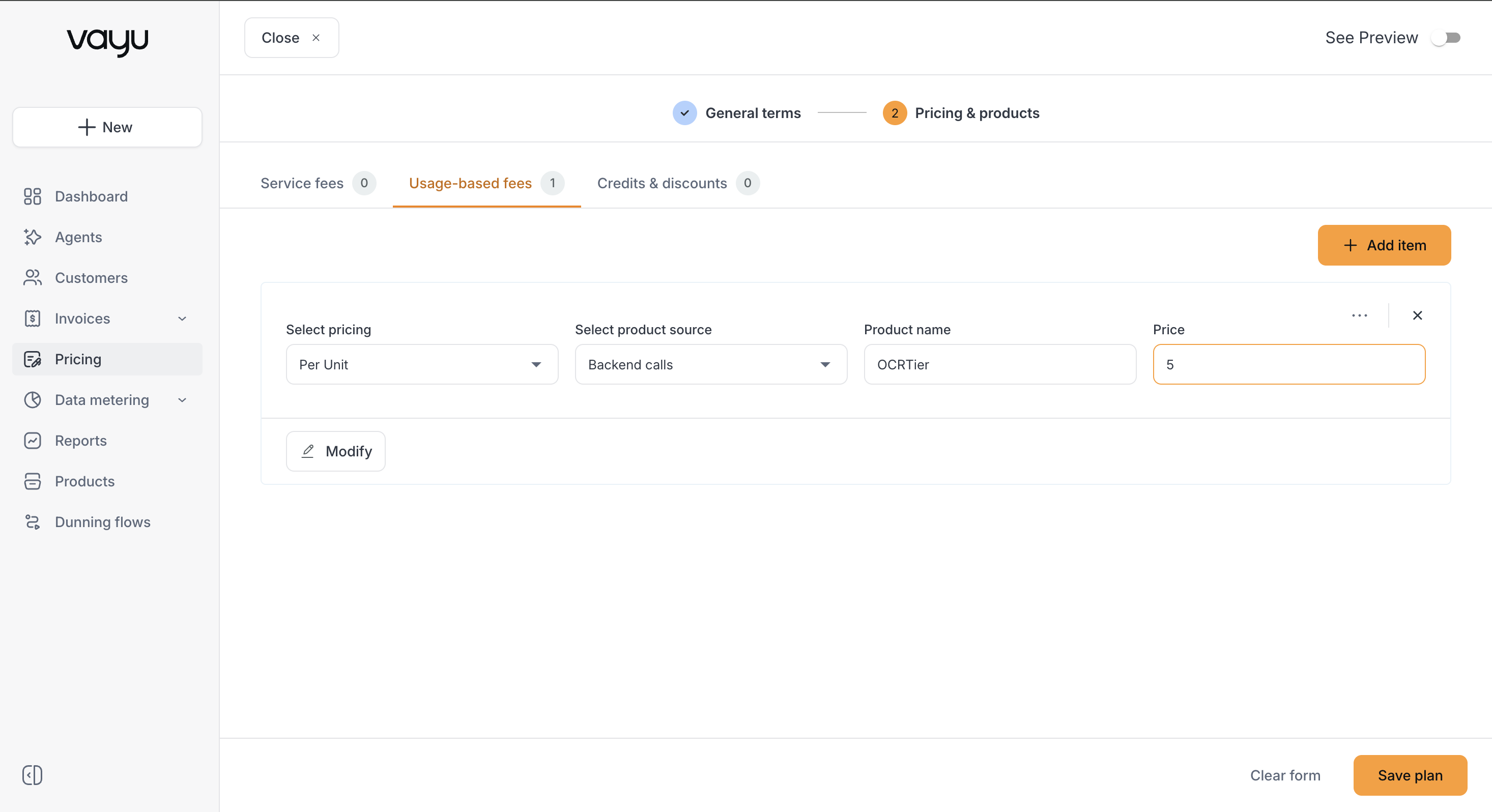Click the Dunning flows icon
The width and height of the screenshot is (1492, 812).
[33, 522]
